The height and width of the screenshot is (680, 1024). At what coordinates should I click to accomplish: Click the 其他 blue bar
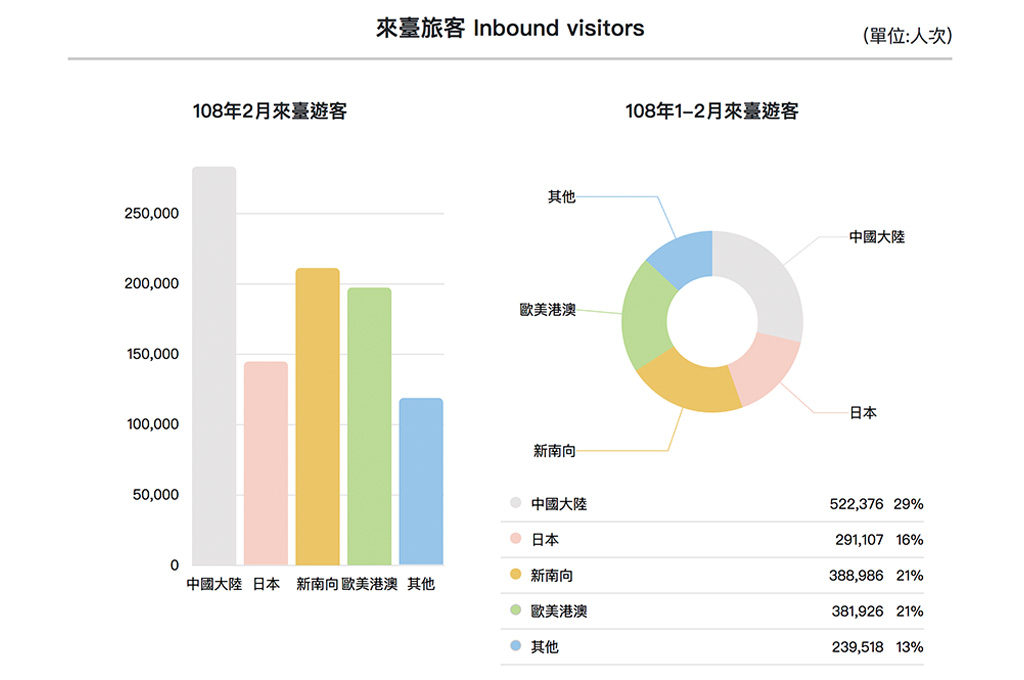click(x=421, y=481)
